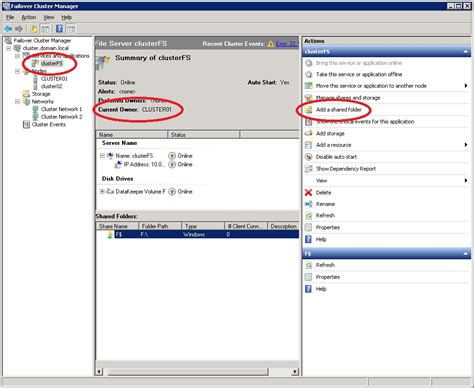Click the horizontal scrollbar right arrow

(295, 371)
